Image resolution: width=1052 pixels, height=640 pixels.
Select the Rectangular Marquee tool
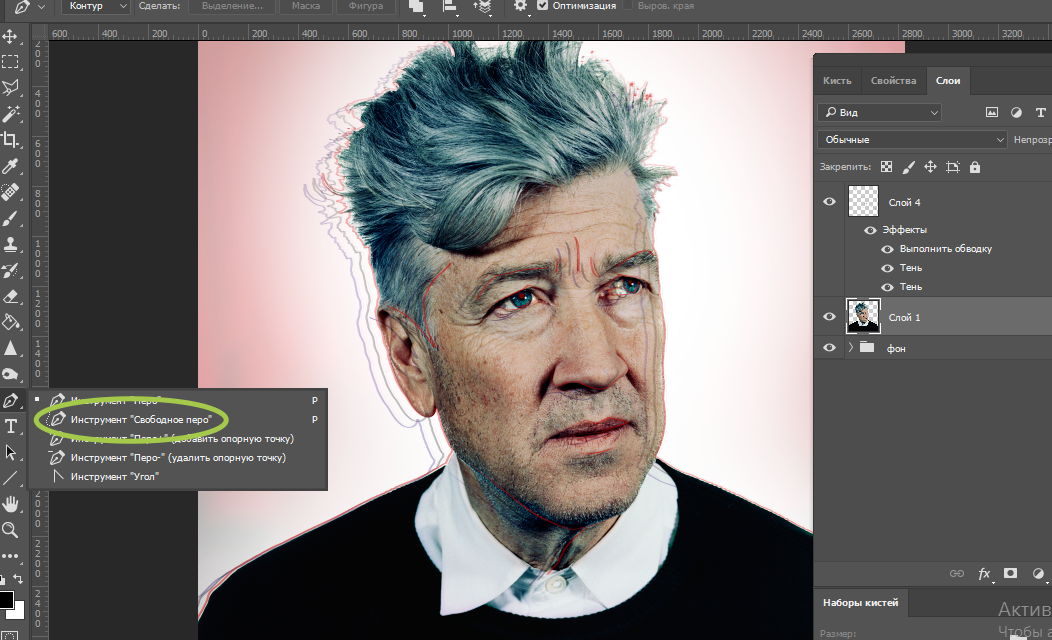tap(10, 62)
